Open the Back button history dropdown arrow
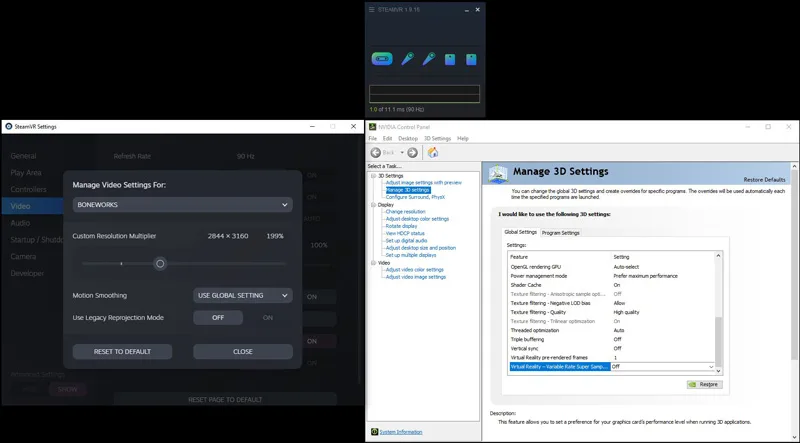Screen dimensions: 800x443 (402, 153)
